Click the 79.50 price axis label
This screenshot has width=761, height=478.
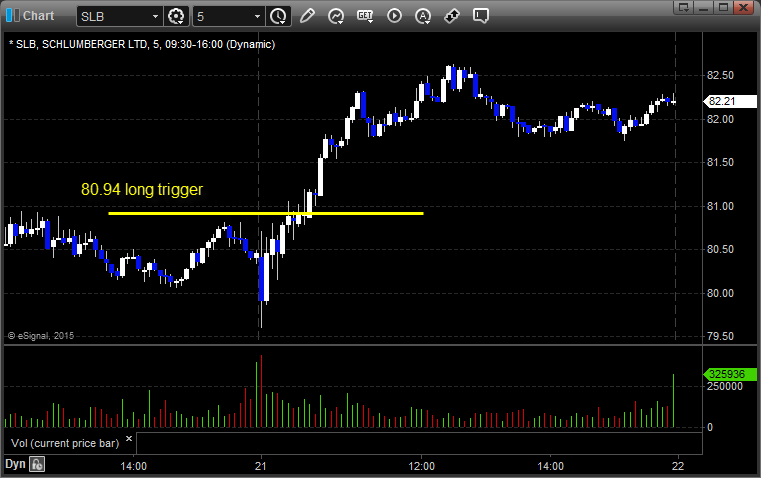720,336
